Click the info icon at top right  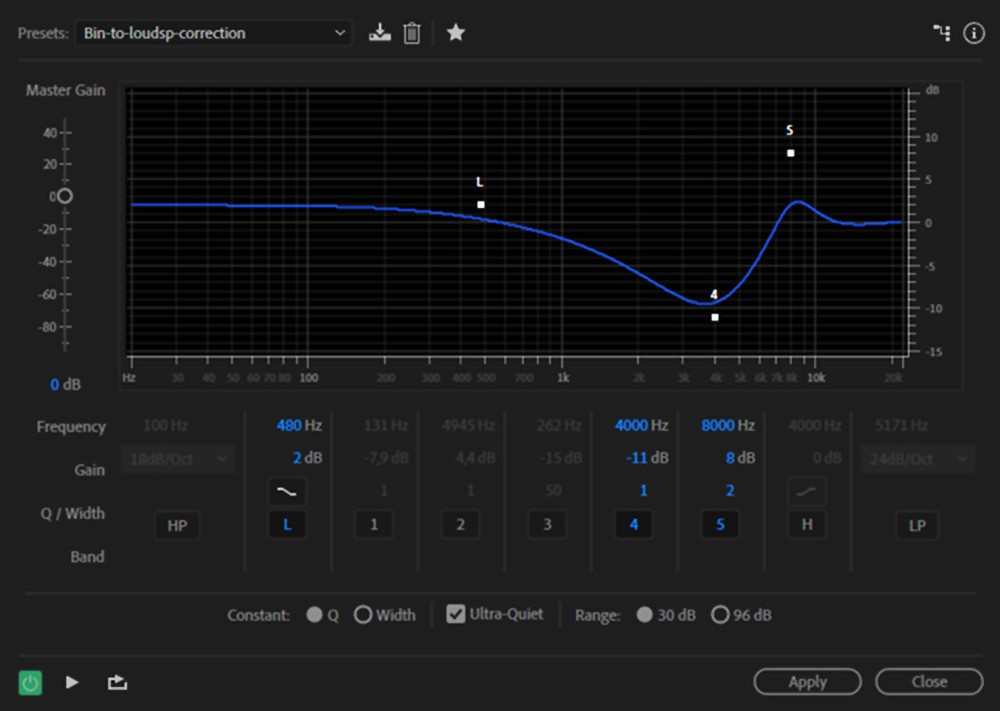pyautogui.click(x=974, y=33)
